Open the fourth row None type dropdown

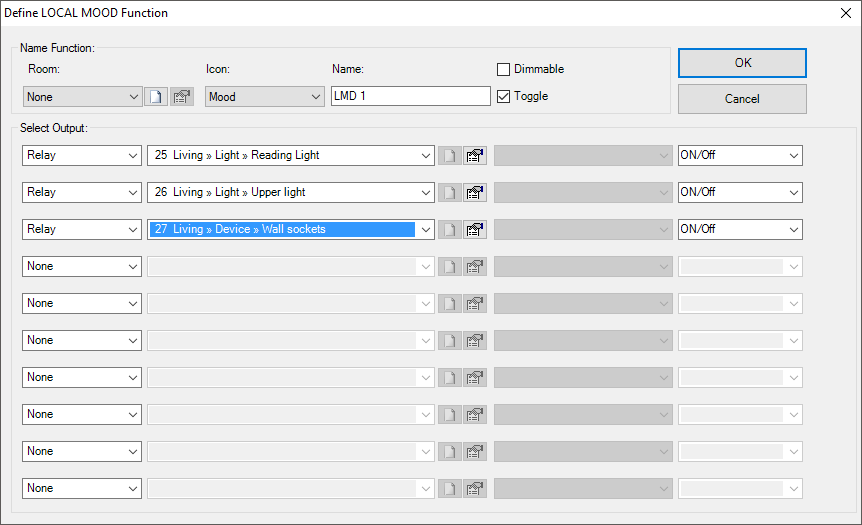(82, 266)
